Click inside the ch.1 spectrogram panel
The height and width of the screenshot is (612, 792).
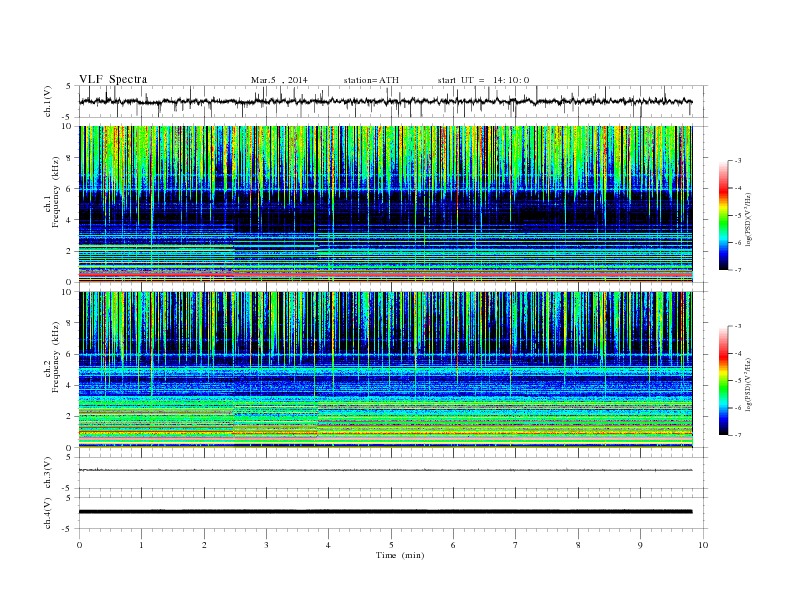tap(385, 204)
